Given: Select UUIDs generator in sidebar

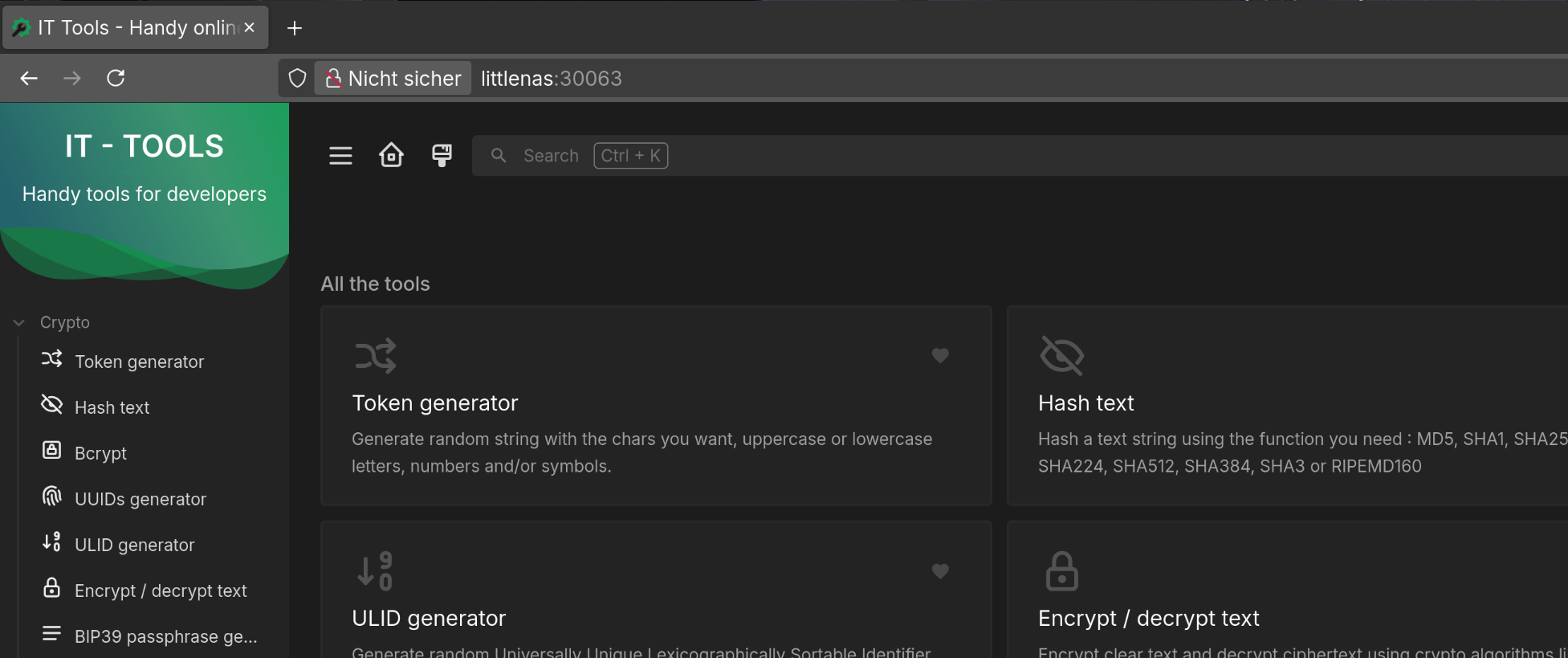Looking at the screenshot, I should coord(140,499).
